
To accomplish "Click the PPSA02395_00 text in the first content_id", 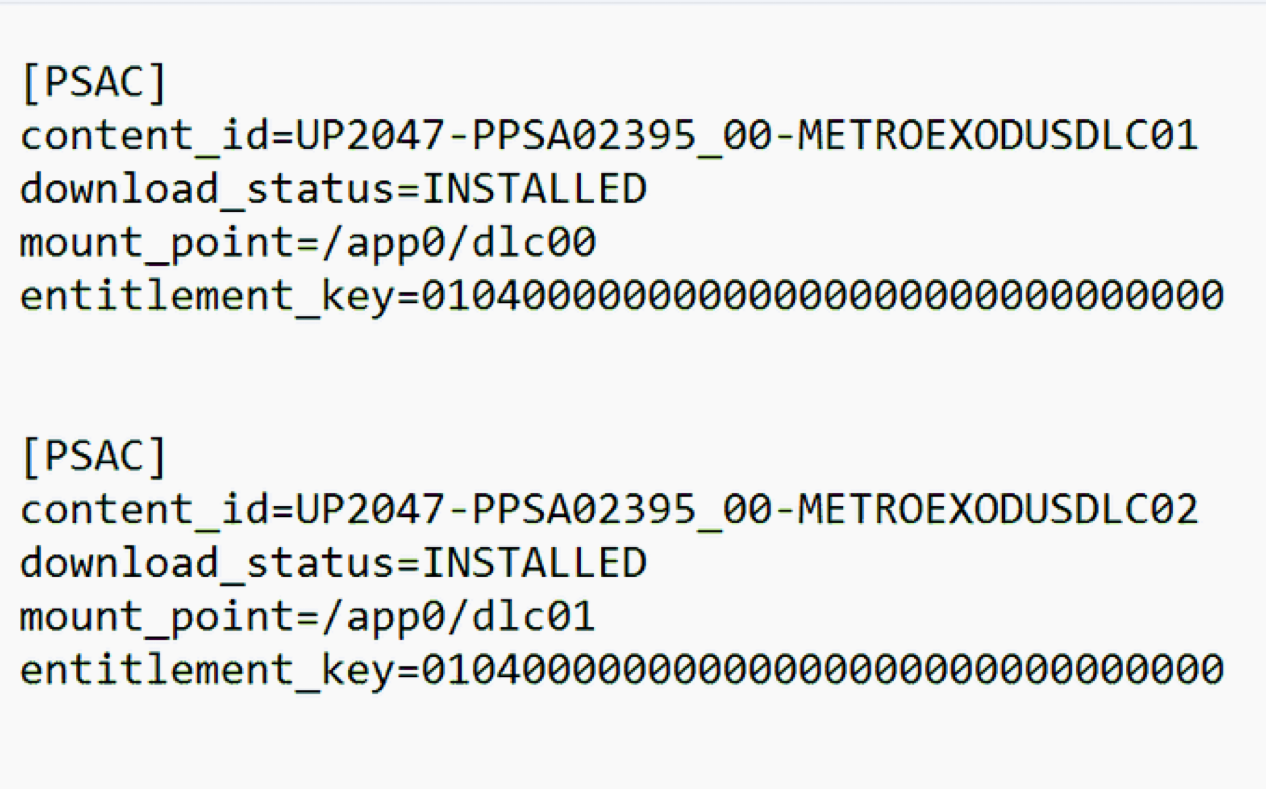I will [x=622, y=136].
